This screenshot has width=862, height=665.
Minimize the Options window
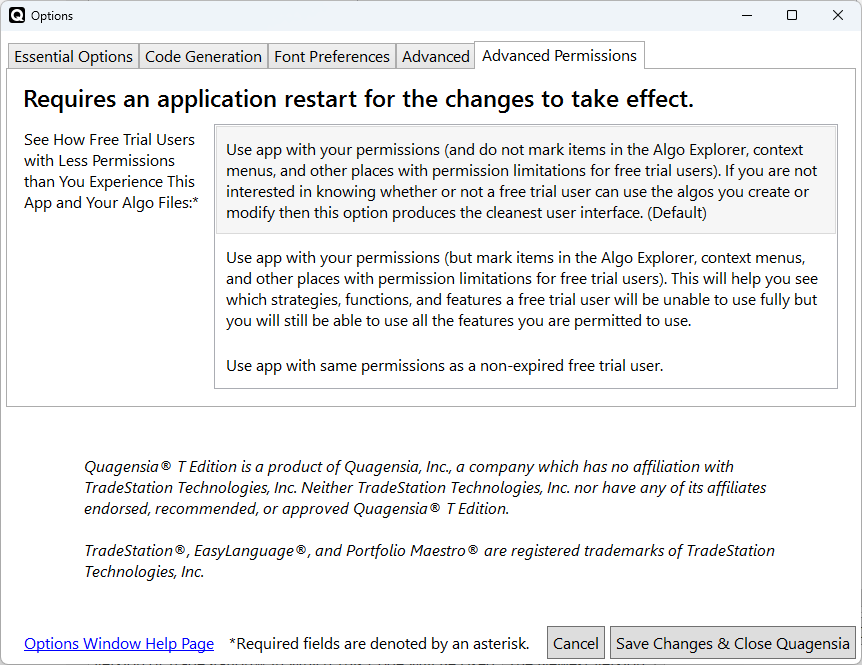click(x=747, y=15)
